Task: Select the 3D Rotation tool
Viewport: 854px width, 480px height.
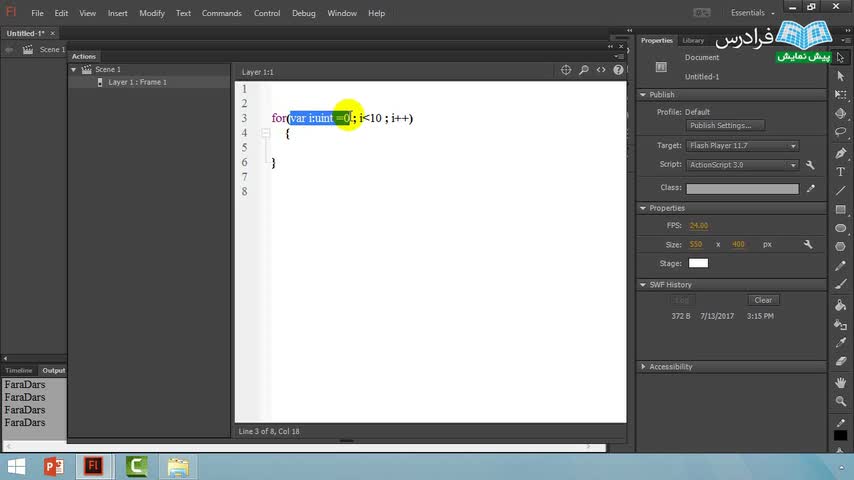Action: [840, 113]
